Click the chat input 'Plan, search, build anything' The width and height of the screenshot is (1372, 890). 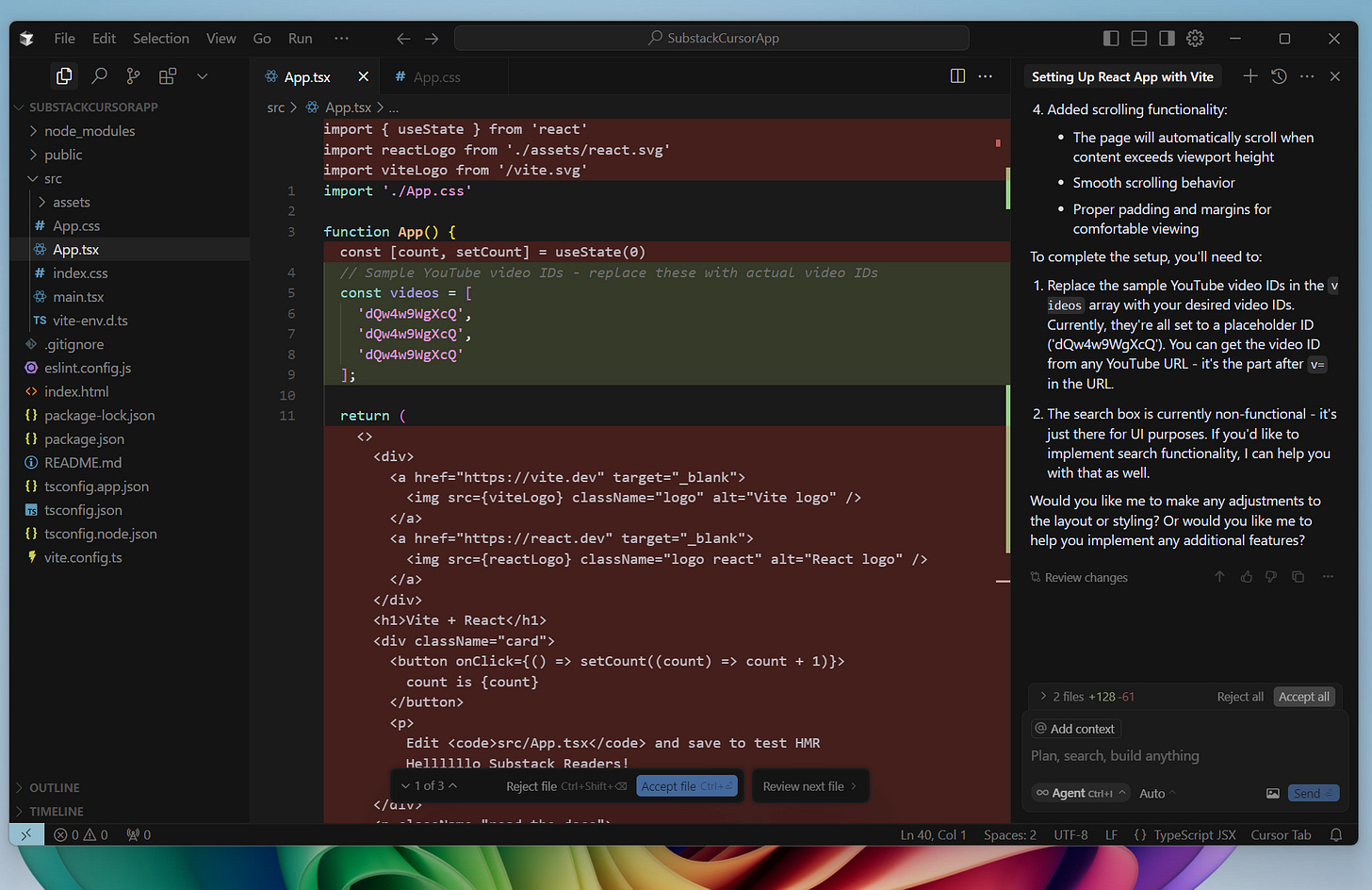[x=1115, y=756]
